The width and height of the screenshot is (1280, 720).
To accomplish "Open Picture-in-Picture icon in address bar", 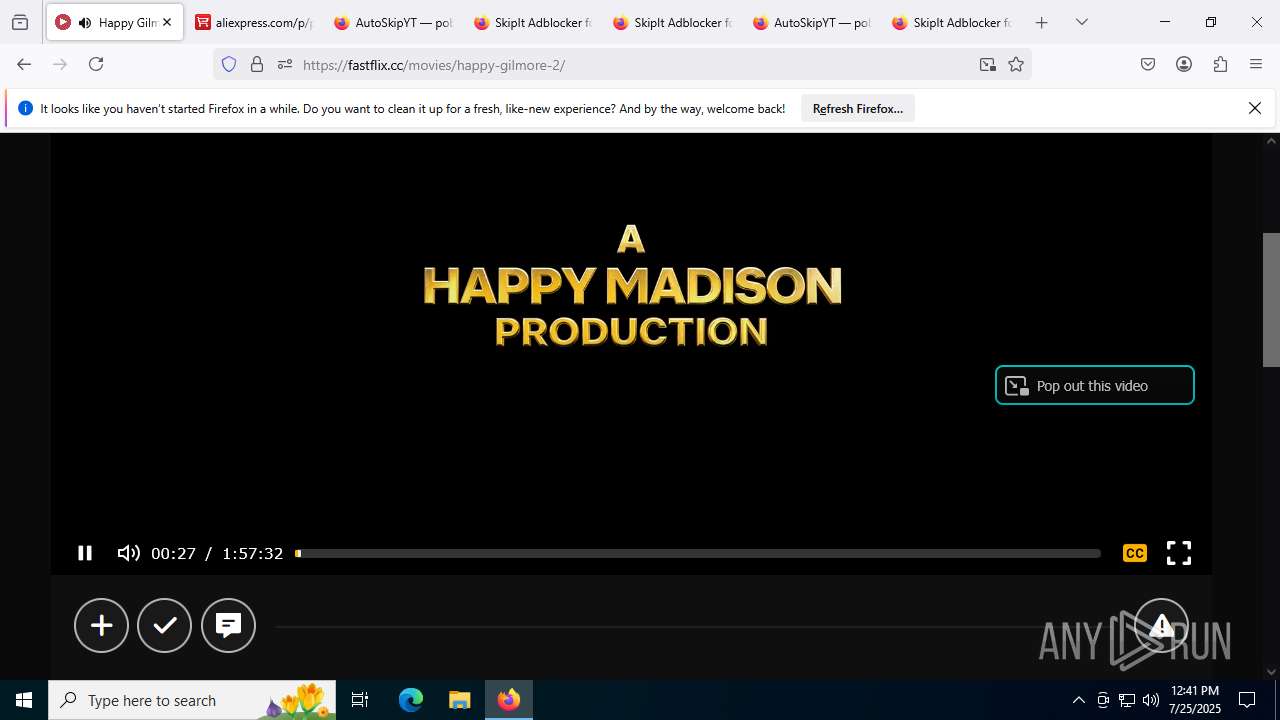I will pos(988,64).
